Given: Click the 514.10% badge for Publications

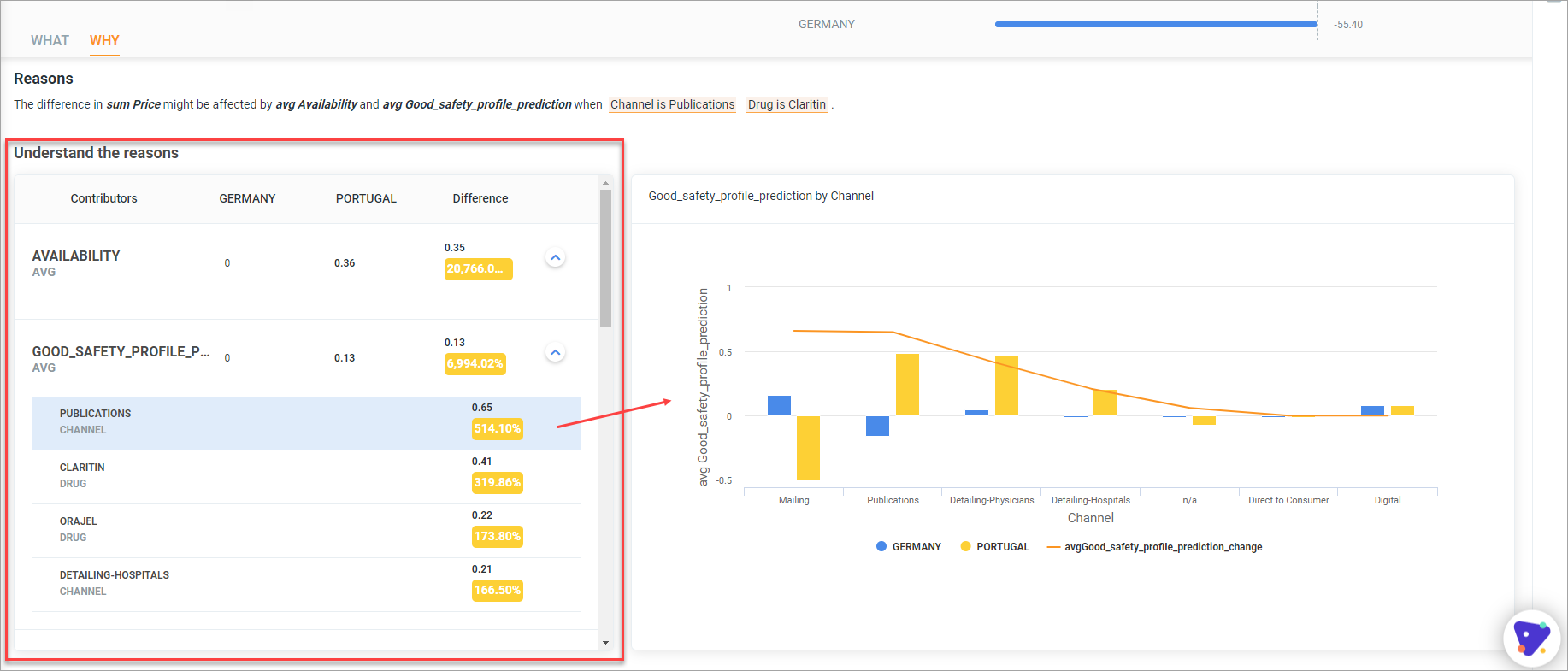Looking at the screenshot, I should (x=497, y=429).
